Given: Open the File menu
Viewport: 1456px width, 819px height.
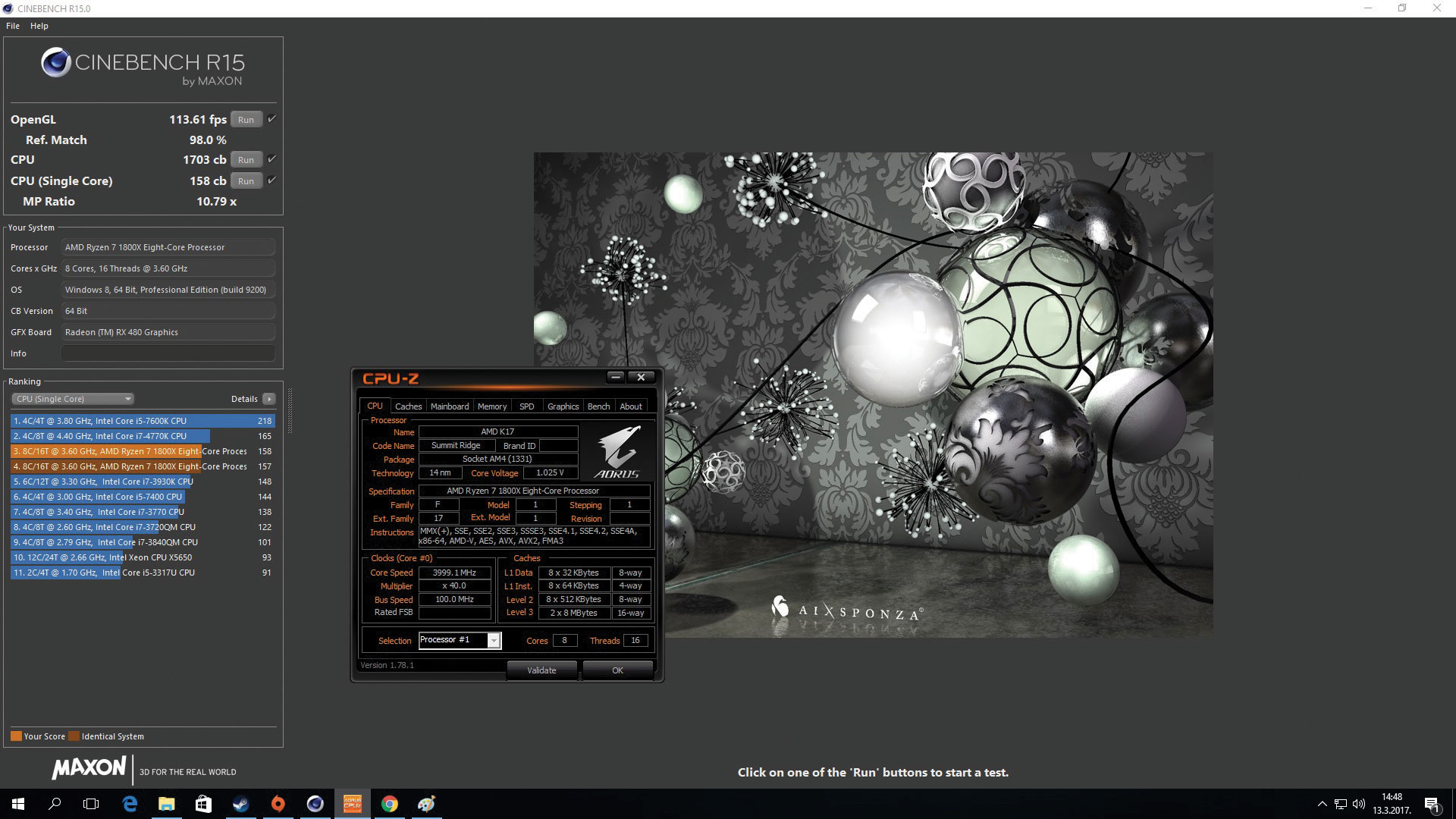Looking at the screenshot, I should point(13,26).
